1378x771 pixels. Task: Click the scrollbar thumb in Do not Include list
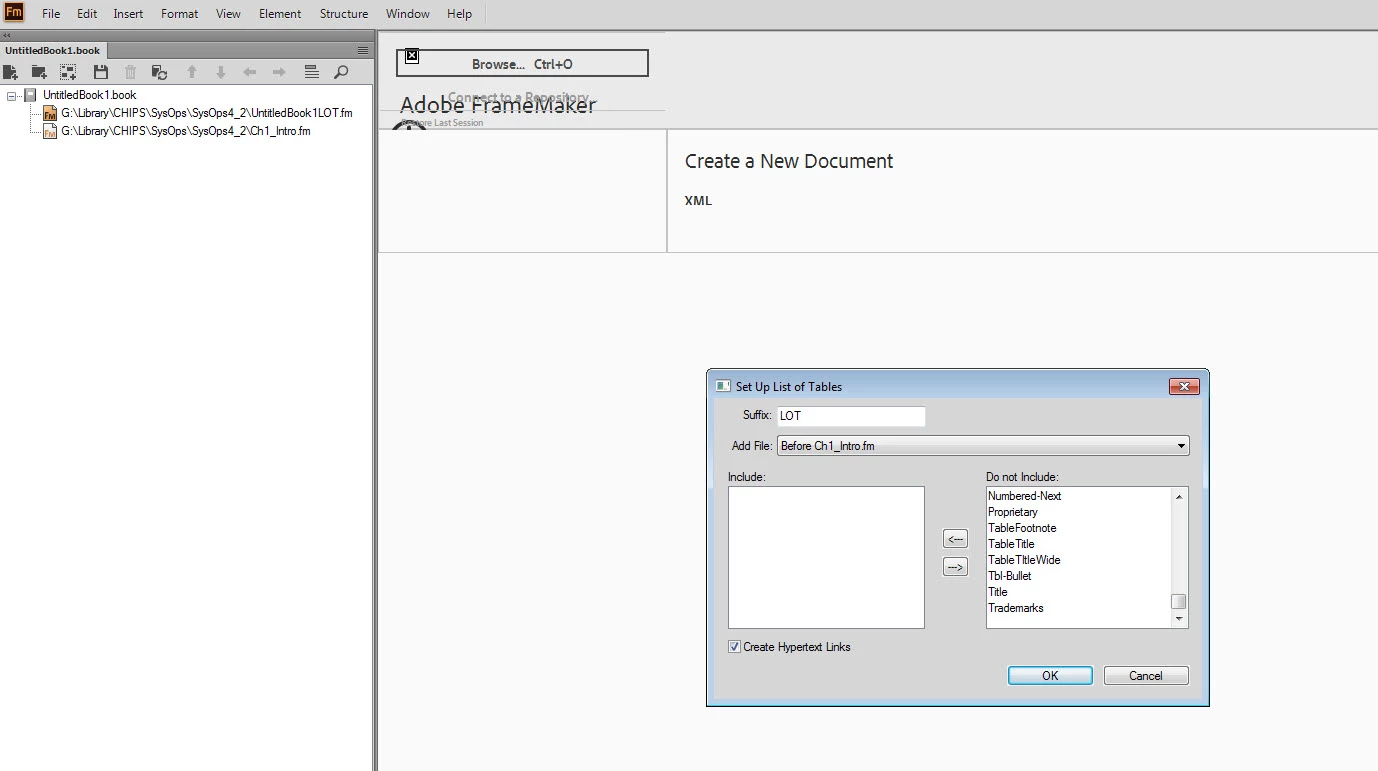click(x=1179, y=601)
